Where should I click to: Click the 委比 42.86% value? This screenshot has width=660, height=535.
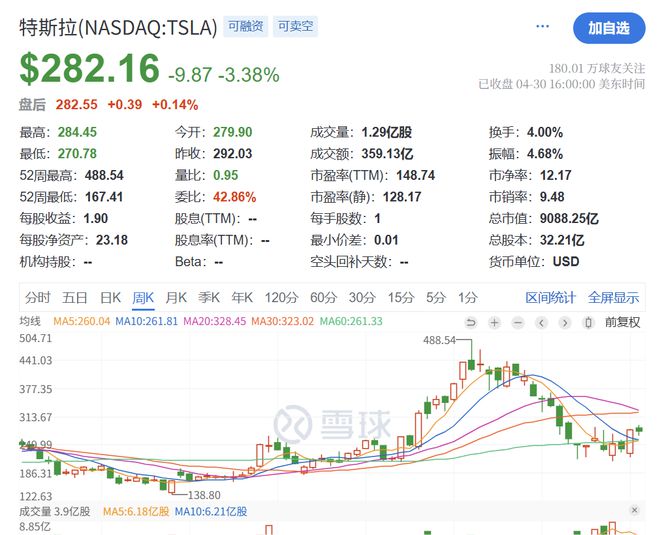234,197
